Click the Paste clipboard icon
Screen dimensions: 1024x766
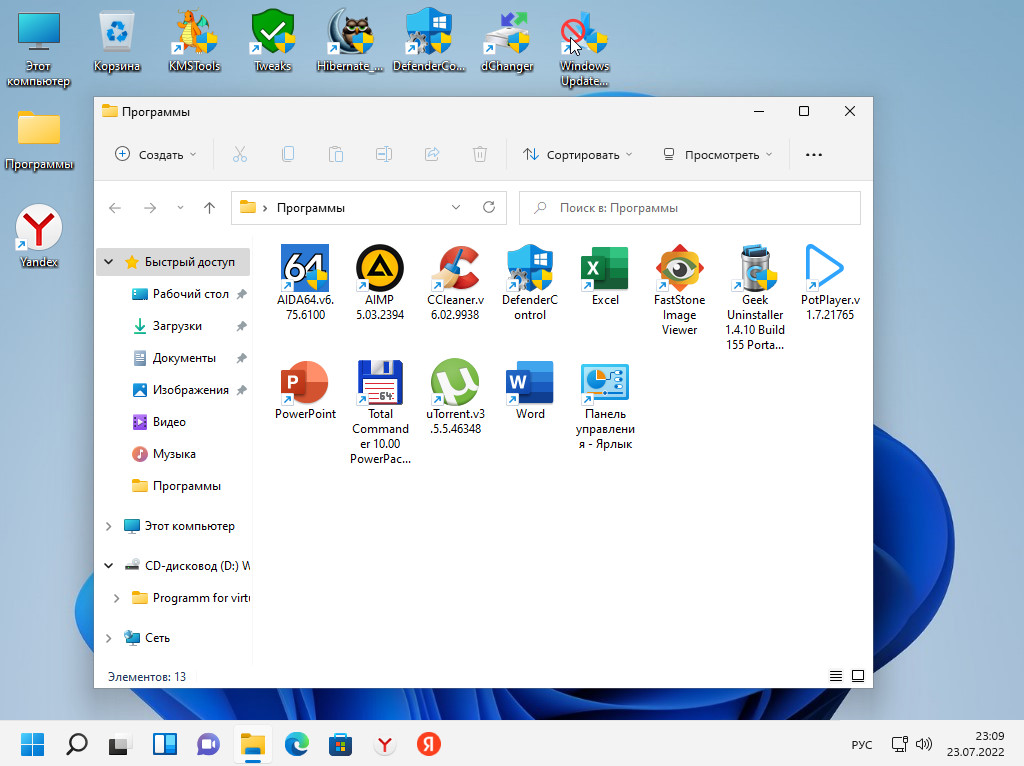(x=336, y=155)
